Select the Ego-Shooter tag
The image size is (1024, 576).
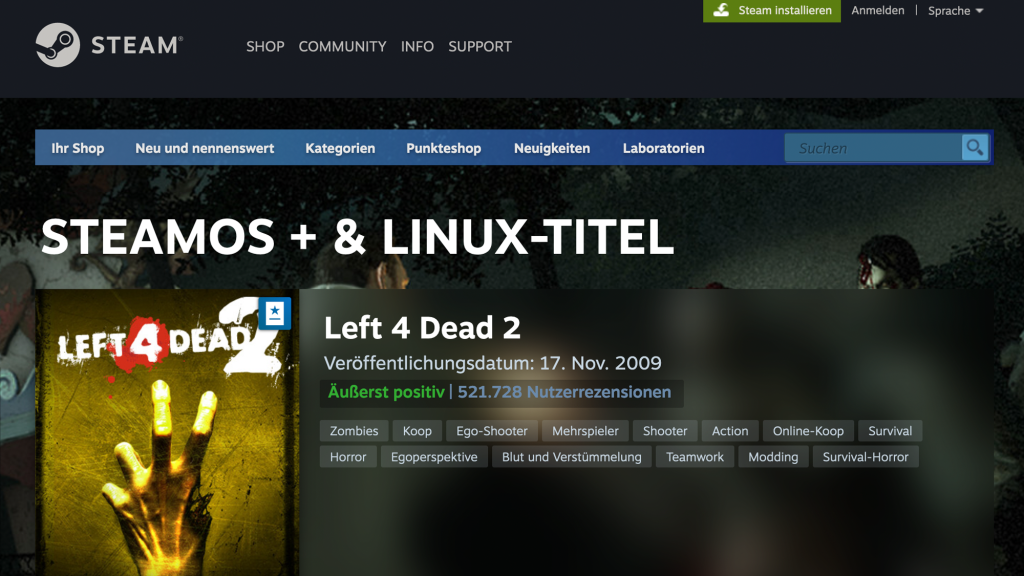(492, 431)
